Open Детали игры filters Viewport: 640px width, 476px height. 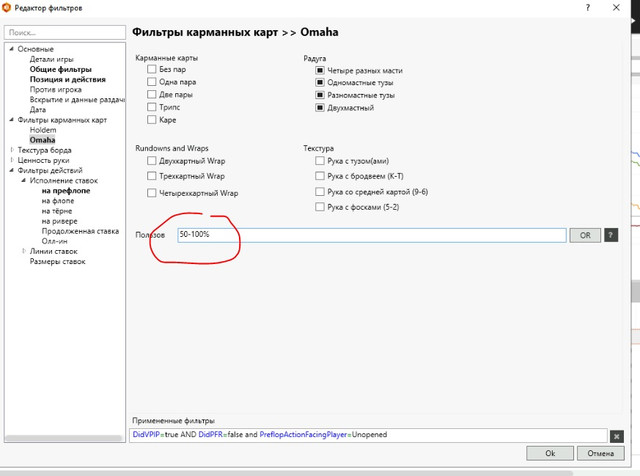click(x=51, y=59)
